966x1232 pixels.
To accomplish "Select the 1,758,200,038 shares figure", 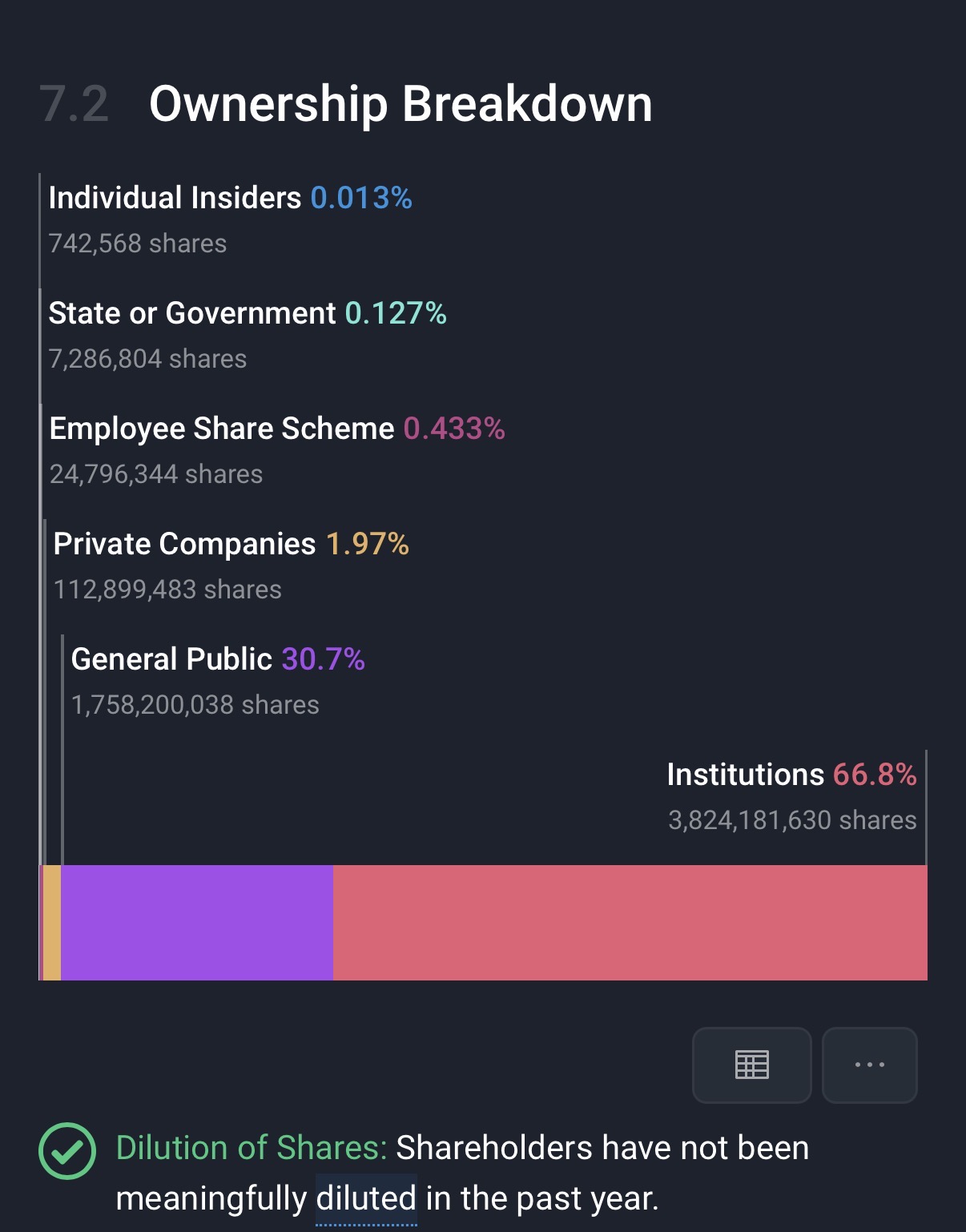I will click(195, 705).
